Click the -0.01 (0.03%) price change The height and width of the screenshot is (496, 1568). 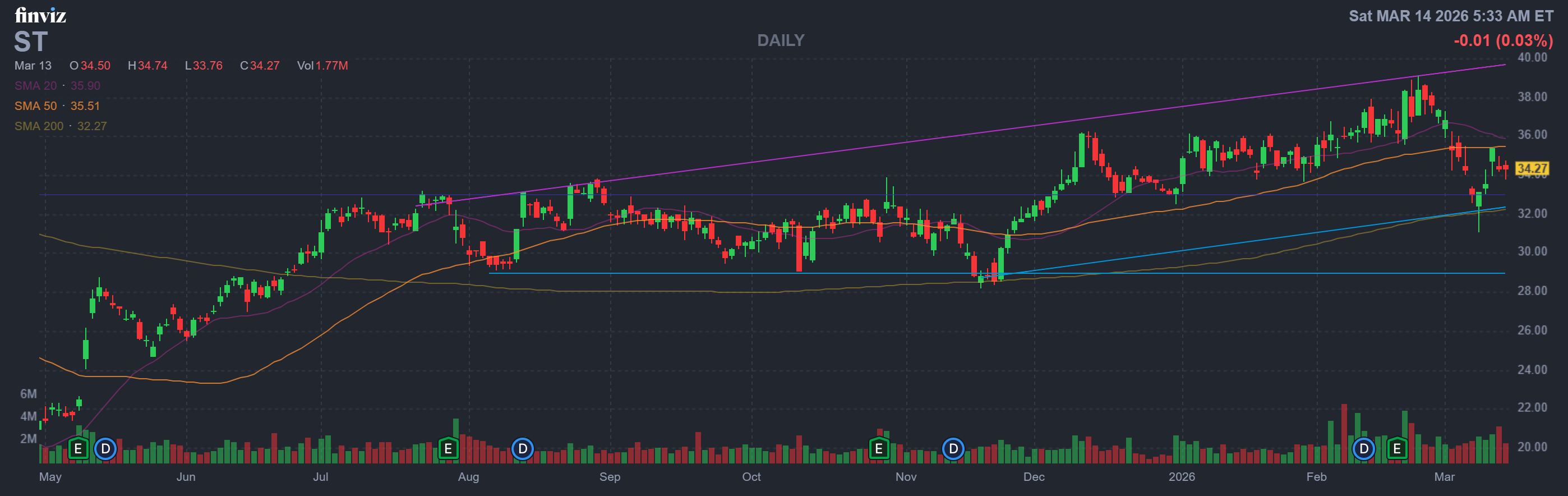click(x=1503, y=41)
